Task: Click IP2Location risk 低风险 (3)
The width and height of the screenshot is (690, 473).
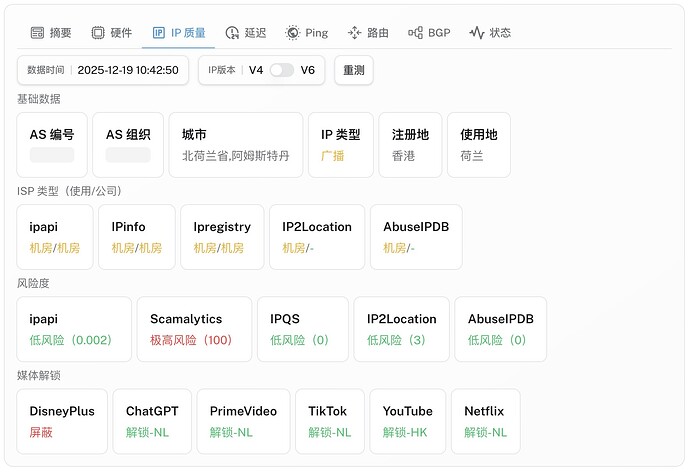Action: (396, 340)
